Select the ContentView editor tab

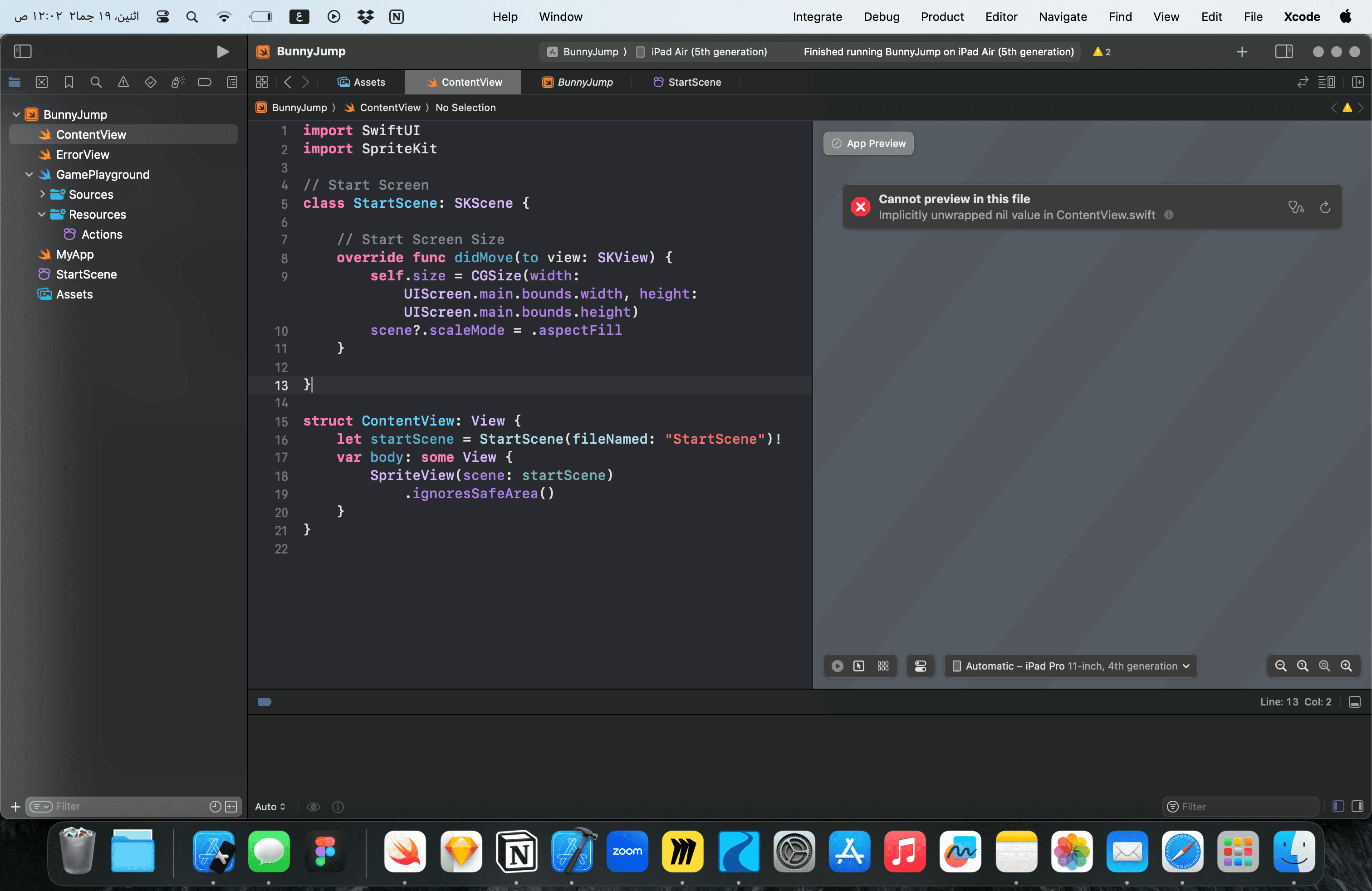point(464,83)
